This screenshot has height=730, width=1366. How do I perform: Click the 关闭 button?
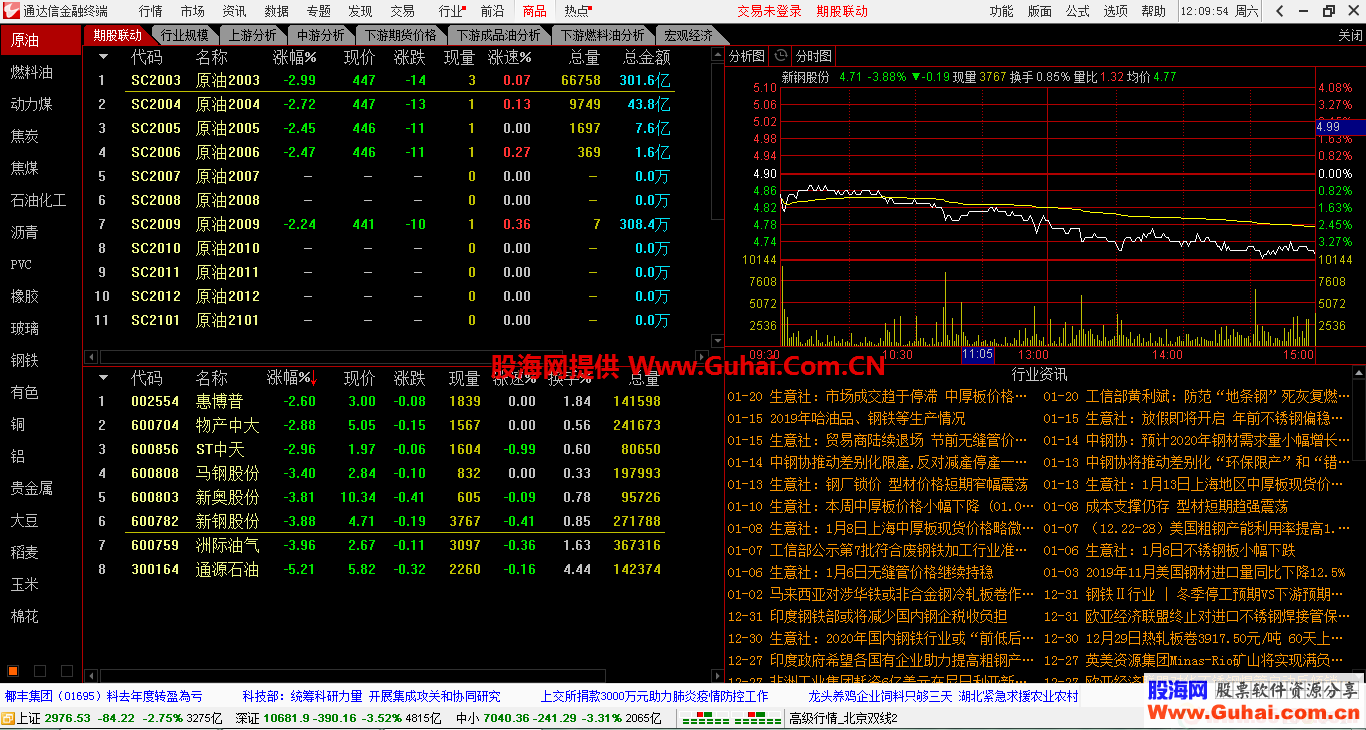[x=1350, y=35]
